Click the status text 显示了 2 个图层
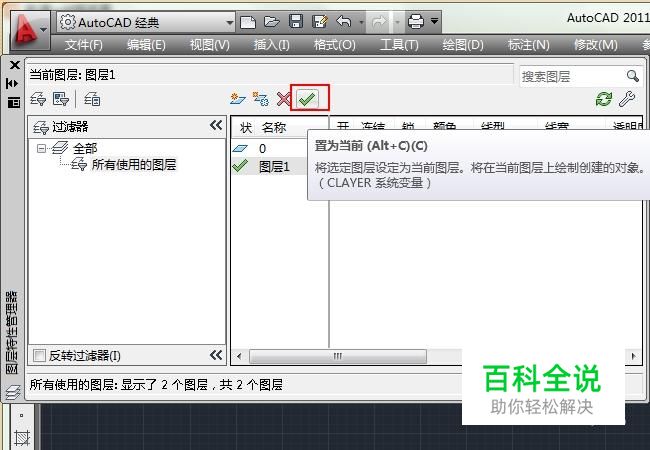Screen dimensions: 650x450 (165, 385)
